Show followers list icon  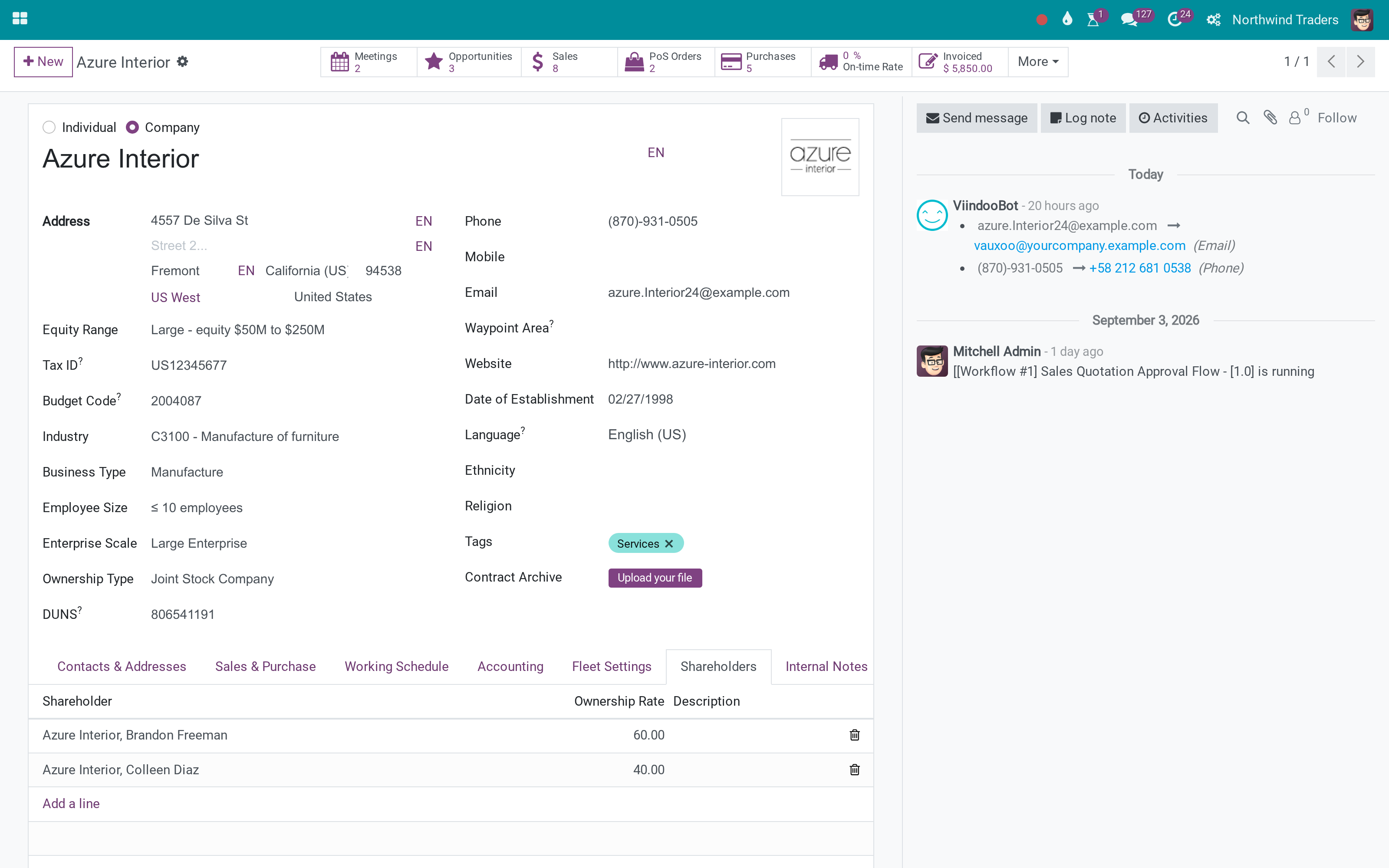1298,117
